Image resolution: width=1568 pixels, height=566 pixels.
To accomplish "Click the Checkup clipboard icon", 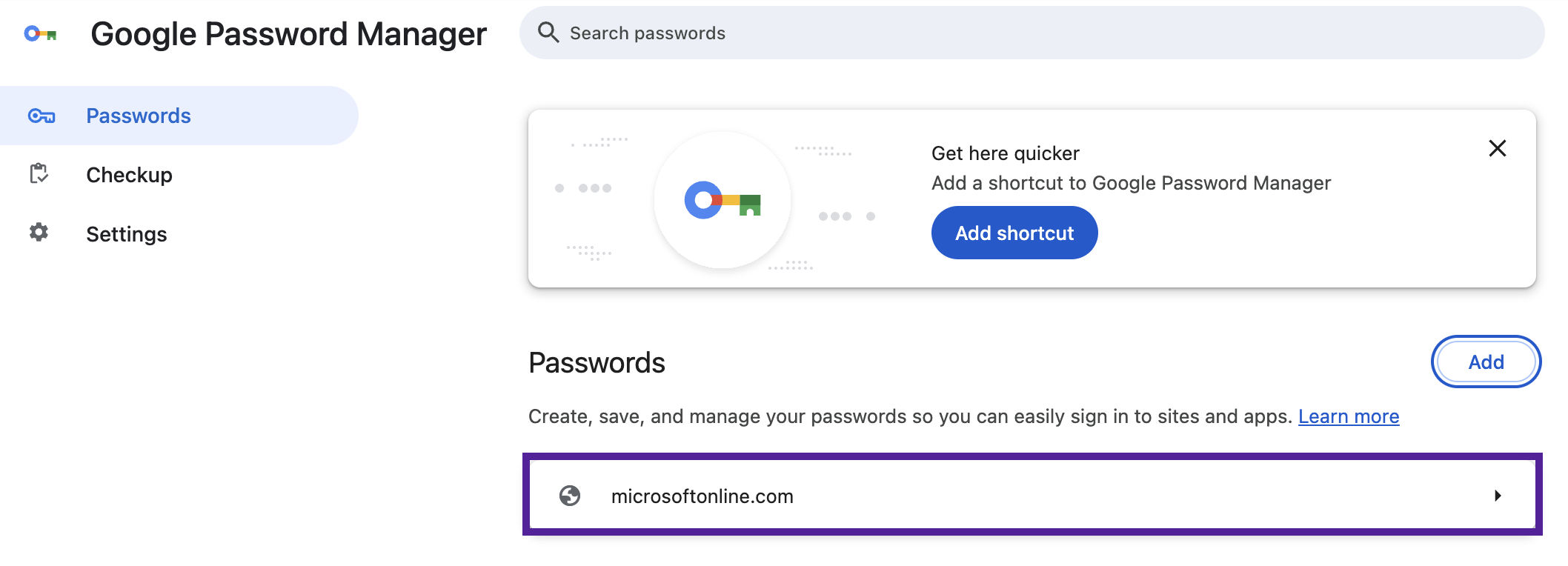I will point(39,174).
